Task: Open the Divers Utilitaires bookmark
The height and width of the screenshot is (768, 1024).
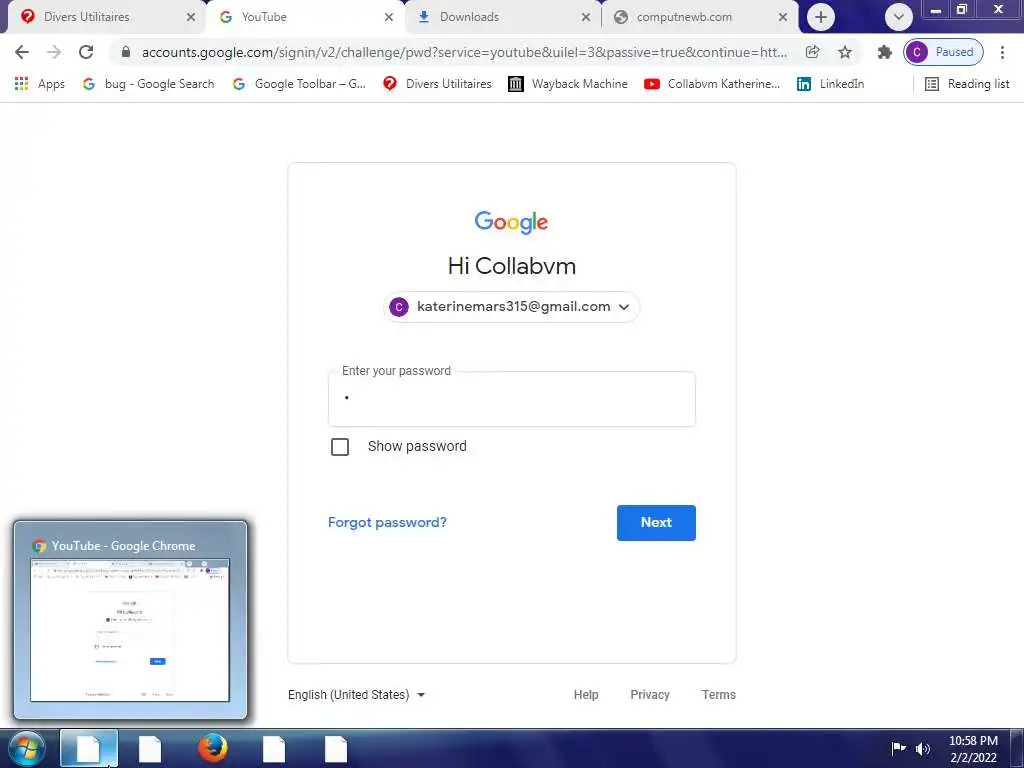Action: [437, 84]
